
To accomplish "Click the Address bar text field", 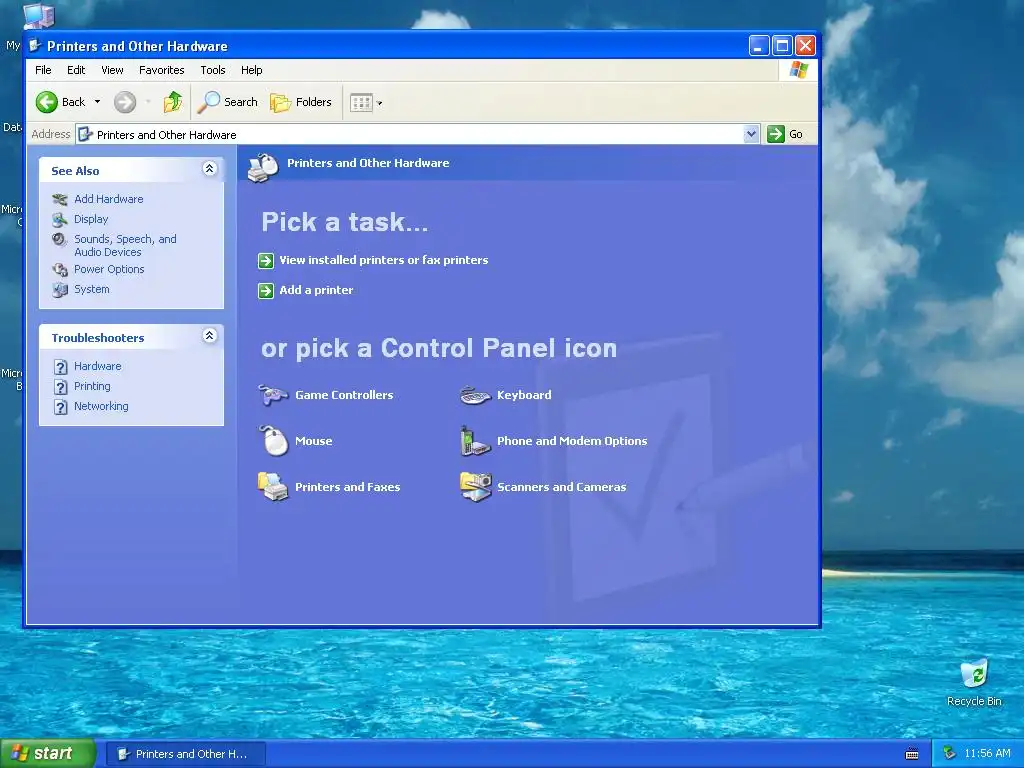I will point(418,135).
